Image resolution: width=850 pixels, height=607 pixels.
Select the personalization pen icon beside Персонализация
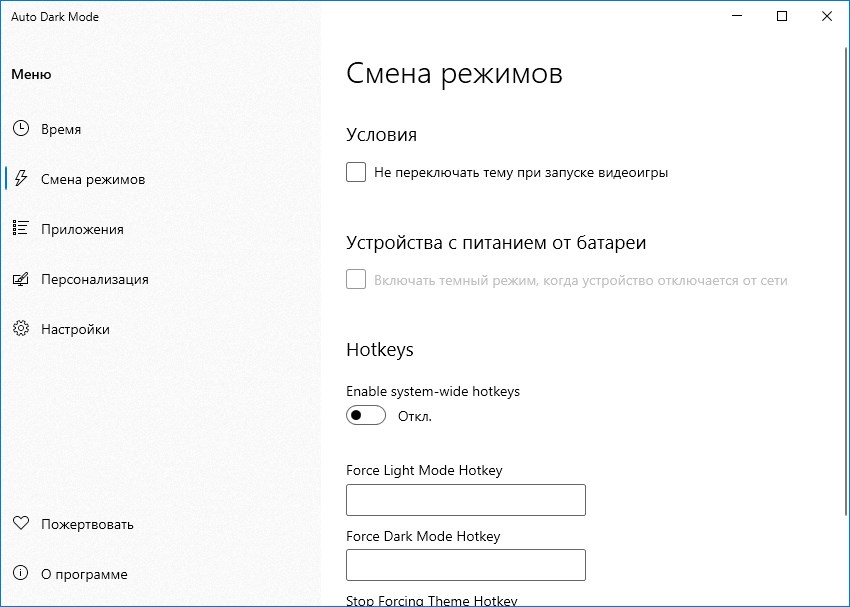[x=20, y=278]
